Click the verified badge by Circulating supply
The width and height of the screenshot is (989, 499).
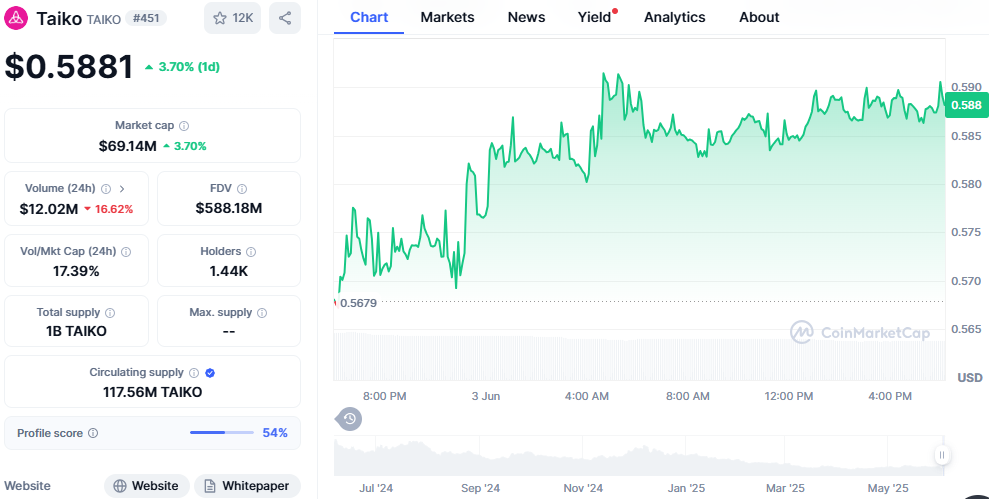point(210,373)
